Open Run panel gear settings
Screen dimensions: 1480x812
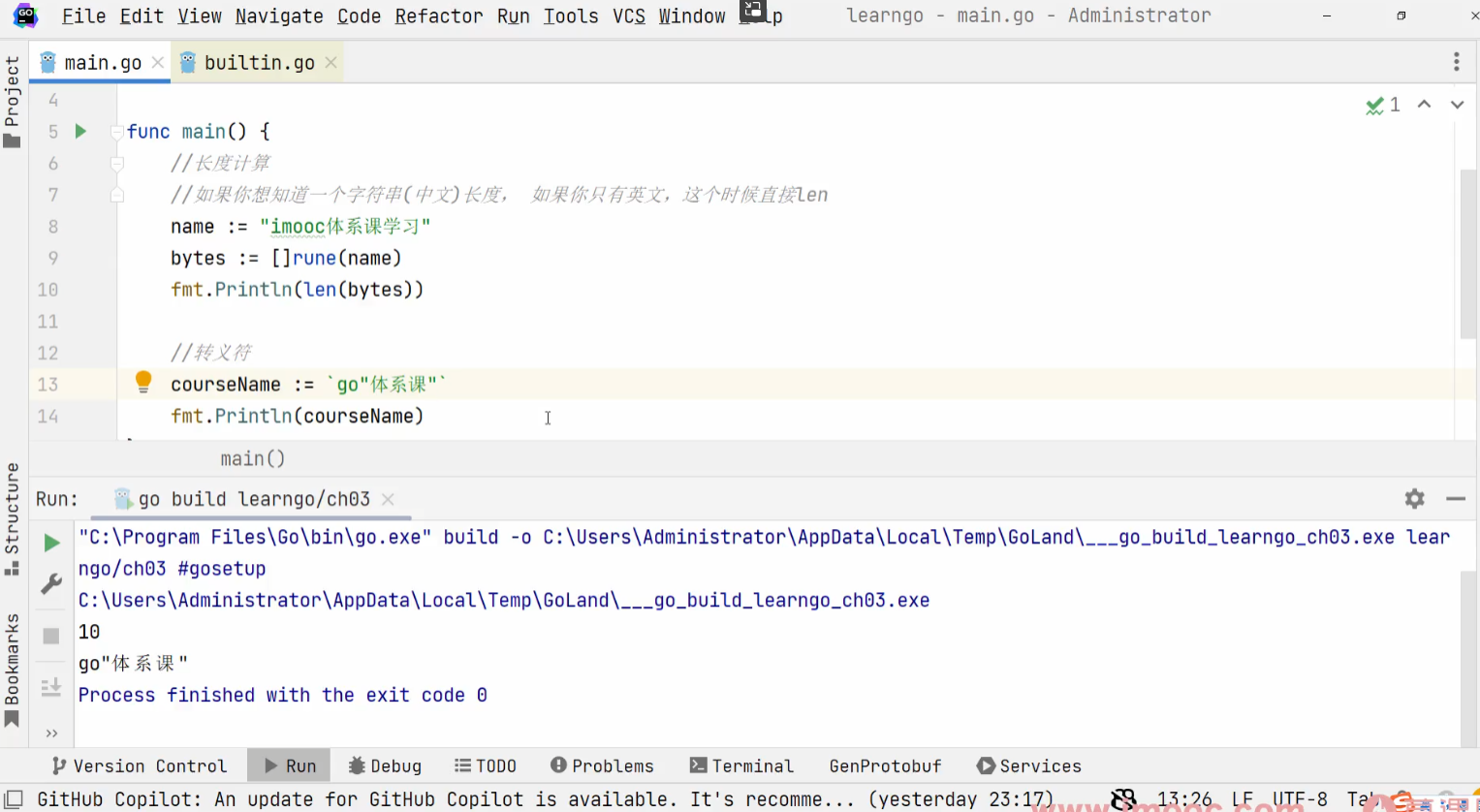[x=1415, y=499]
